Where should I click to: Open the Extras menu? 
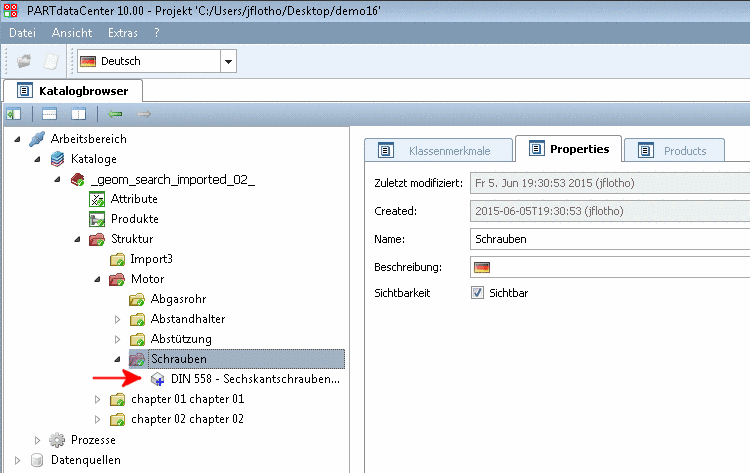(122, 33)
